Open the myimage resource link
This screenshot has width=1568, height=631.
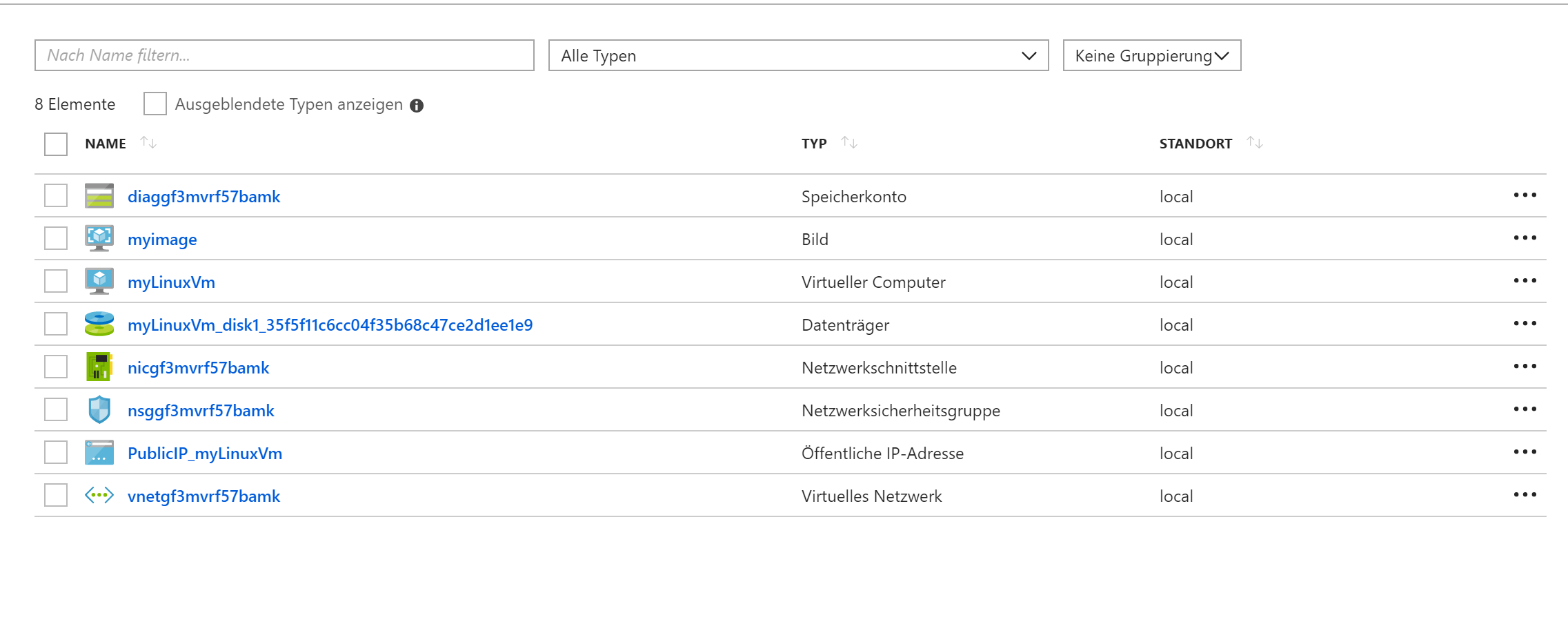click(162, 240)
